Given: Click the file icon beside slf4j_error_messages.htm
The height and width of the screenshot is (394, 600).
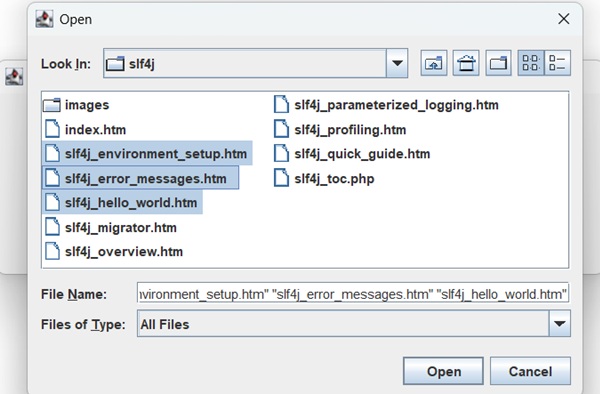Looking at the screenshot, I should click(x=52, y=178).
